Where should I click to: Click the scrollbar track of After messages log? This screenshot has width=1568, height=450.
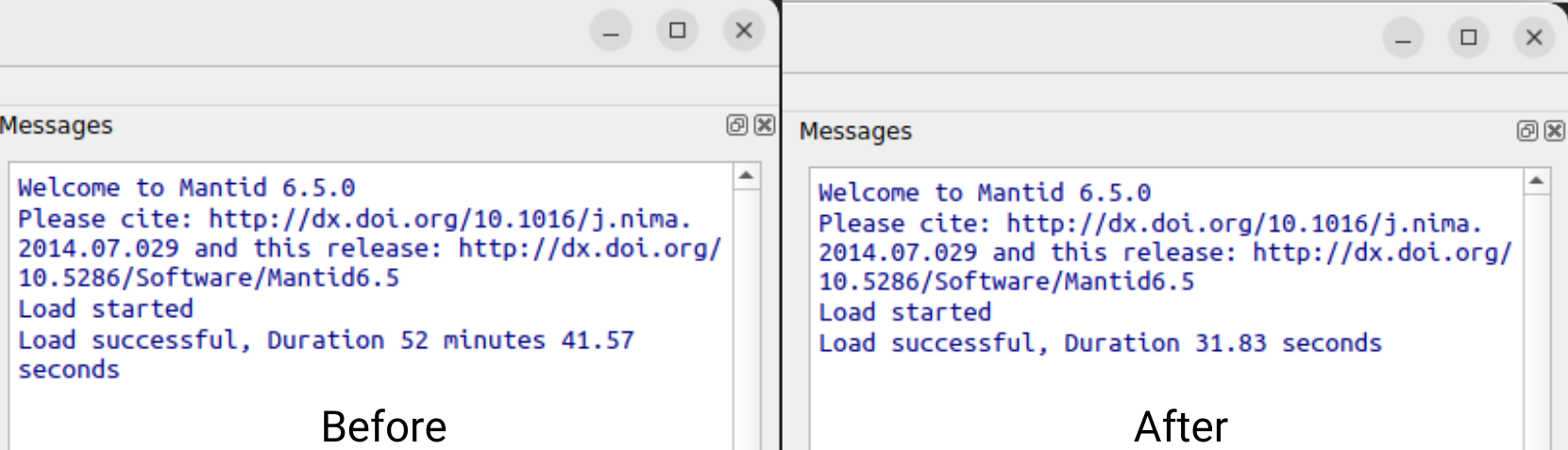[1536, 311]
